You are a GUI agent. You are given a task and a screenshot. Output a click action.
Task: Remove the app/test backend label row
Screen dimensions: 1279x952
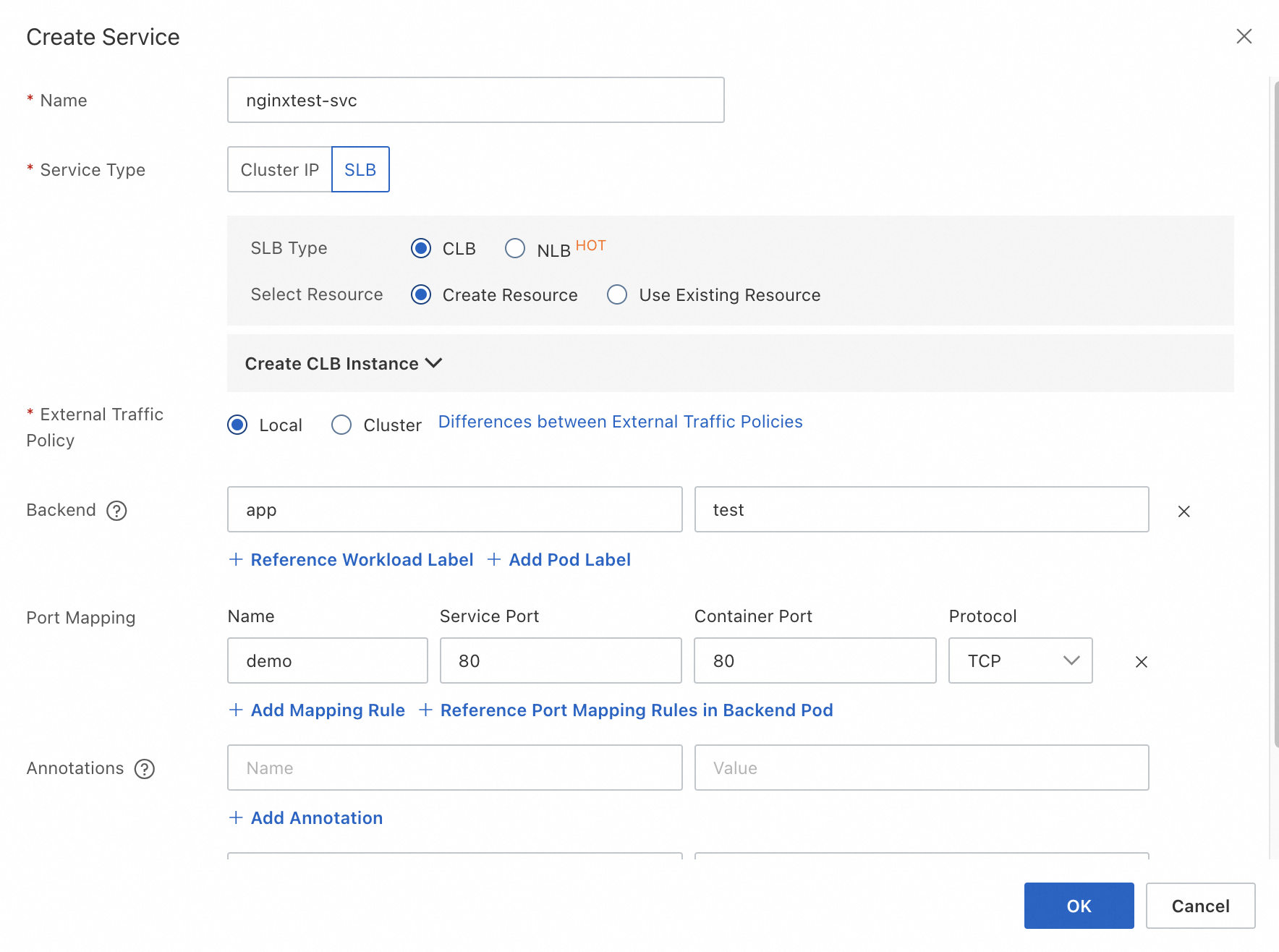pyautogui.click(x=1184, y=511)
